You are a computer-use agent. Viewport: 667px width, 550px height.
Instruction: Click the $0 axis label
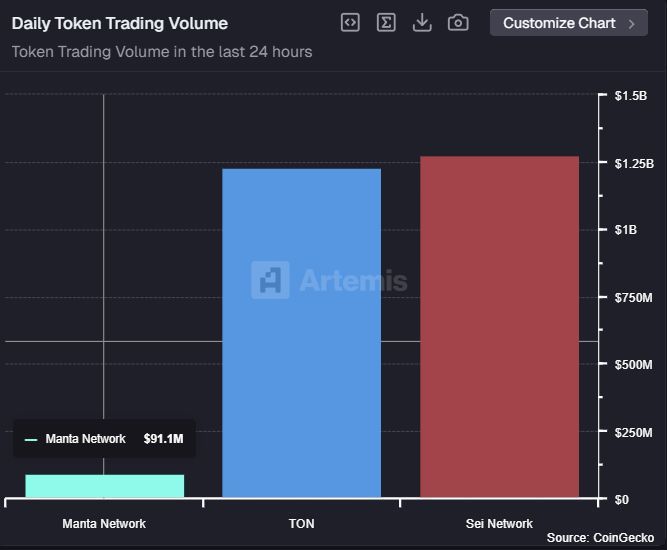pos(621,500)
